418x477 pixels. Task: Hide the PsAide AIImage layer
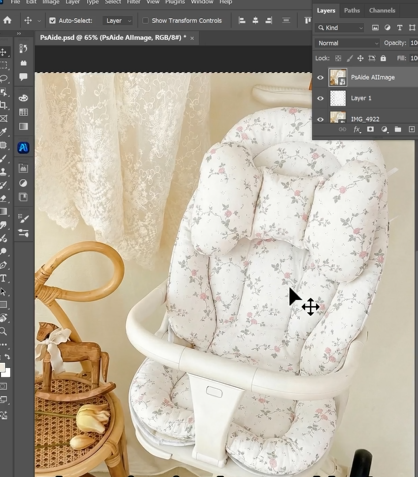[x=320, y=78]
